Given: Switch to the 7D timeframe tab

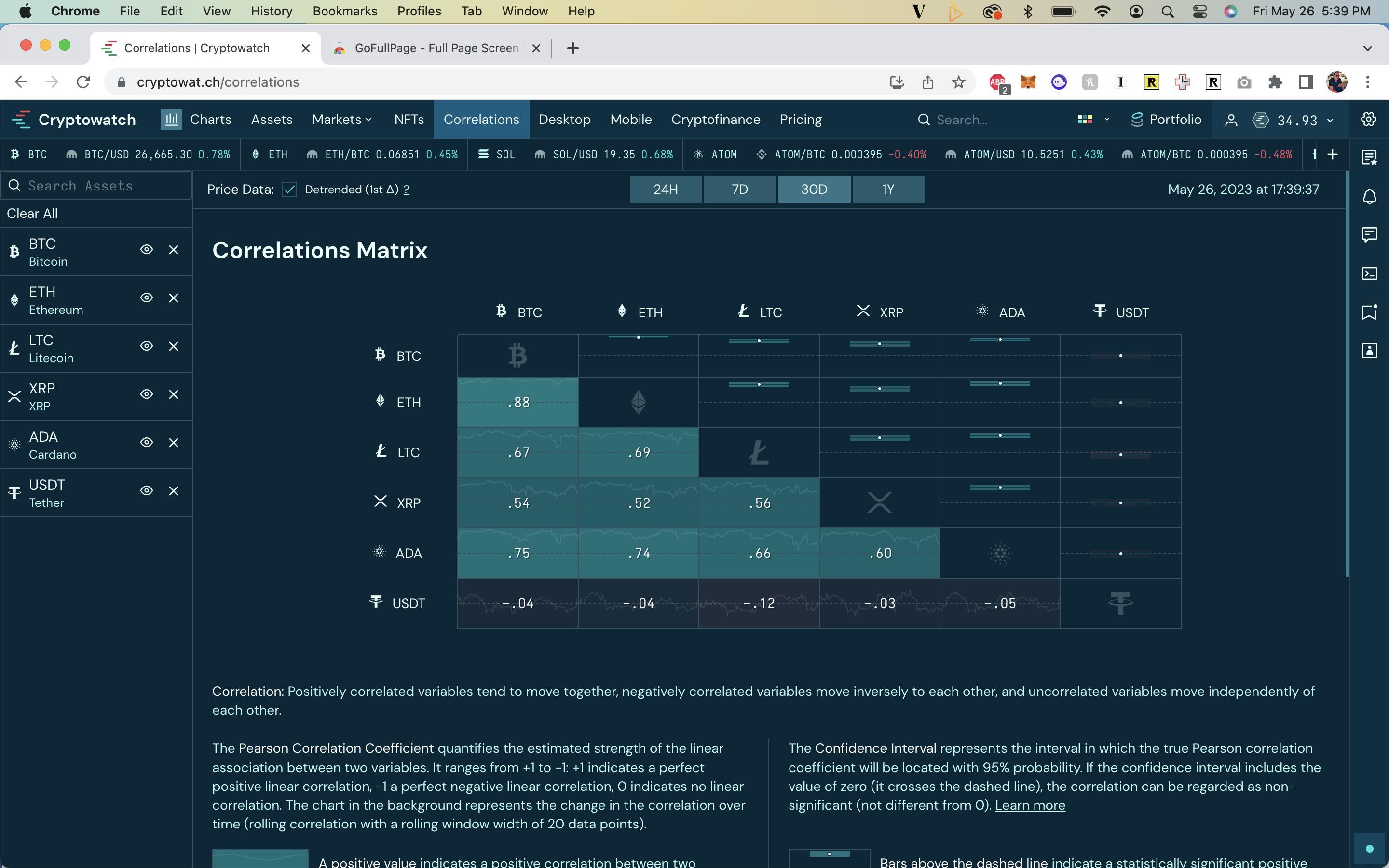Looking at the screenshot, I should click(x=739, y=190).
